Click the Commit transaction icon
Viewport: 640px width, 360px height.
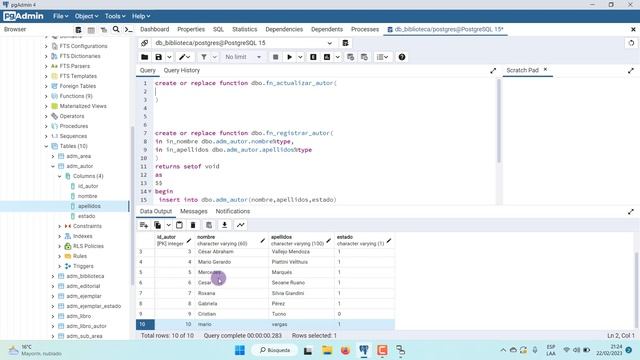[x=350, y=57]
